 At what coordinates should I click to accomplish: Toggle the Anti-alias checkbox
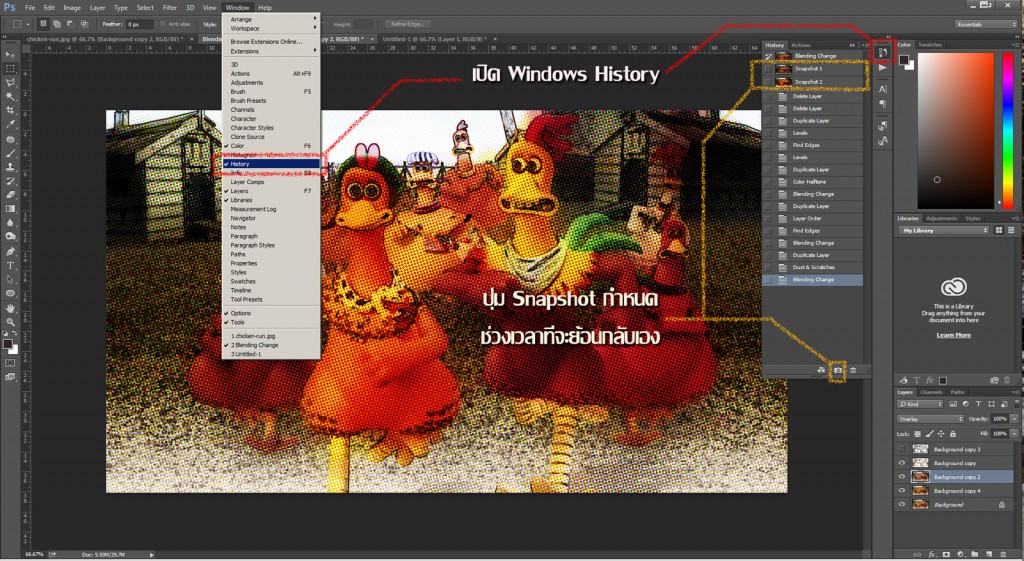click(163, 24)
